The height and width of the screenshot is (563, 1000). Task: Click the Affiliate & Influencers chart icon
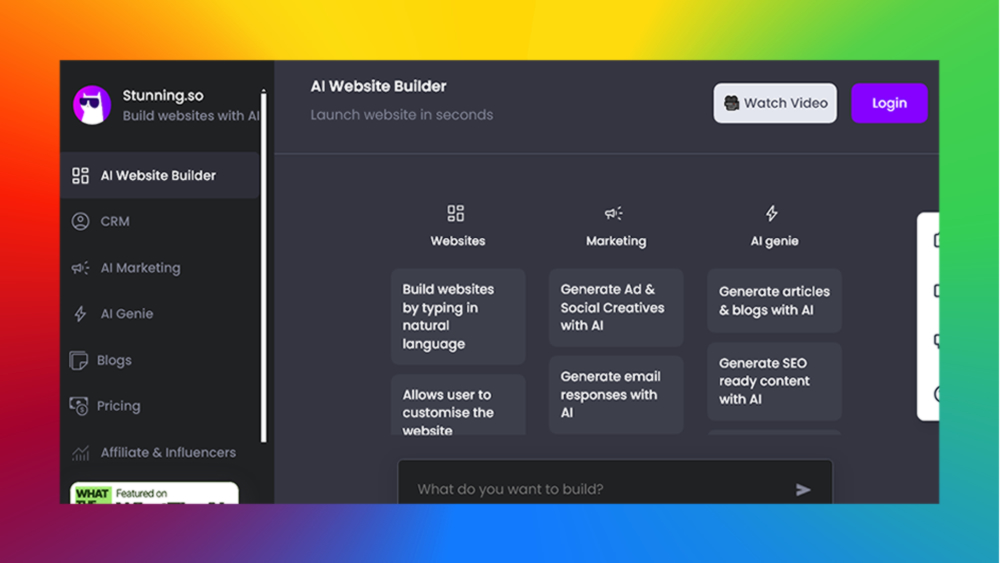tap(80, 452)
